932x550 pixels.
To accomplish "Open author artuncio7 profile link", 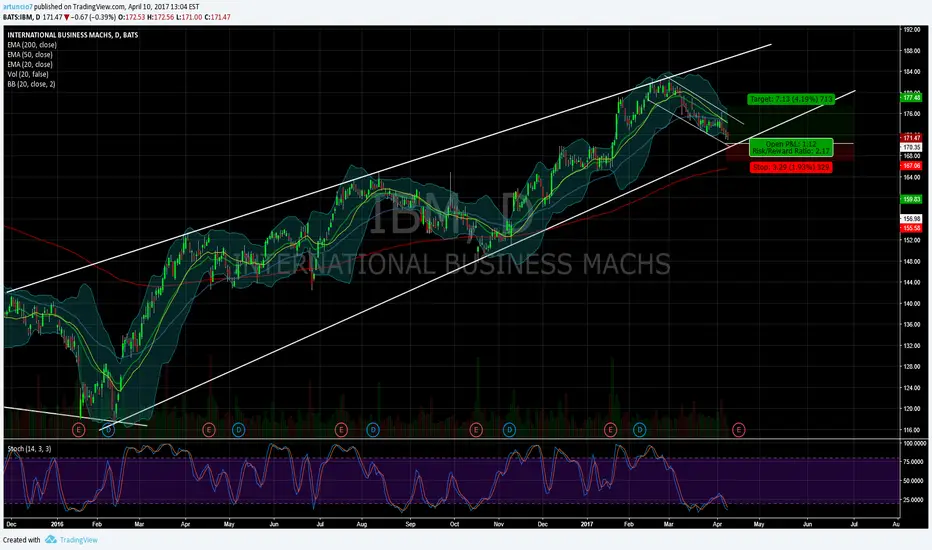I will 17,7.
